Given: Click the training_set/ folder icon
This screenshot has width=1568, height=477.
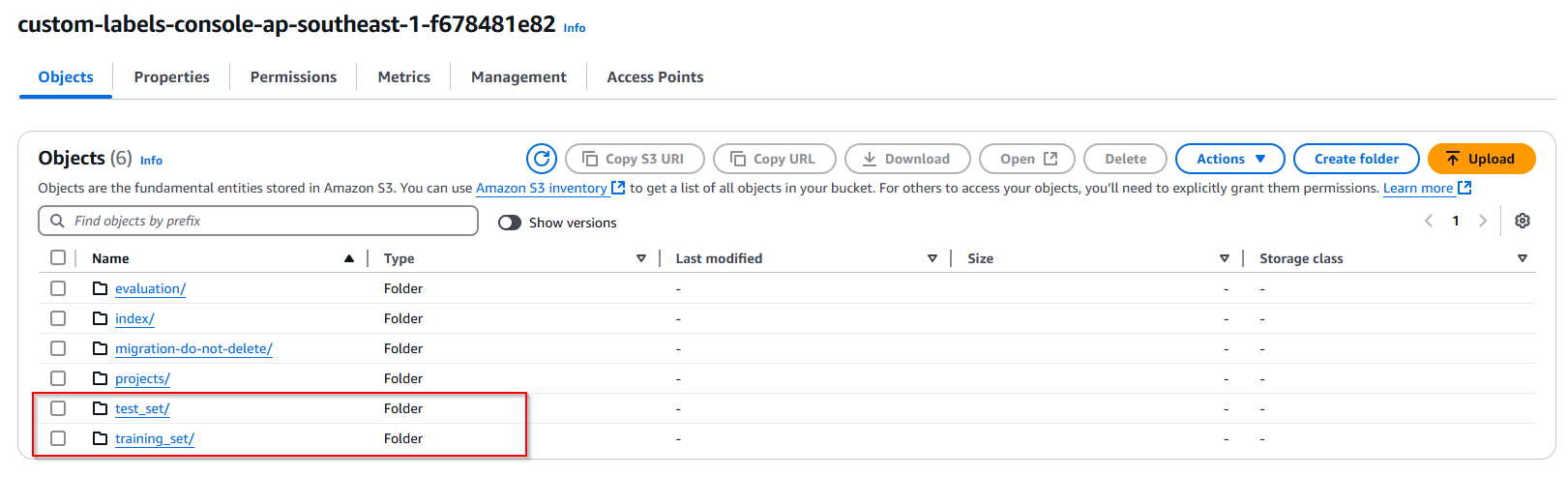Looking at the screenshot, I should click(x=100, y=438).
